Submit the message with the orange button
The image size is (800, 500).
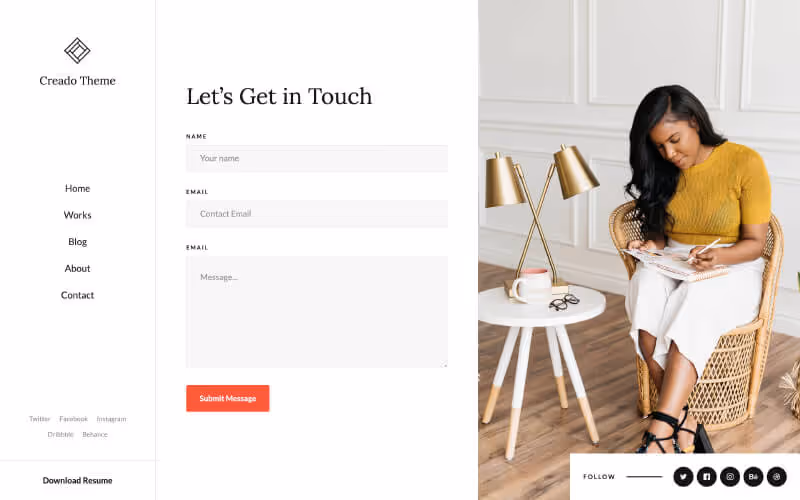coord(228,398)
